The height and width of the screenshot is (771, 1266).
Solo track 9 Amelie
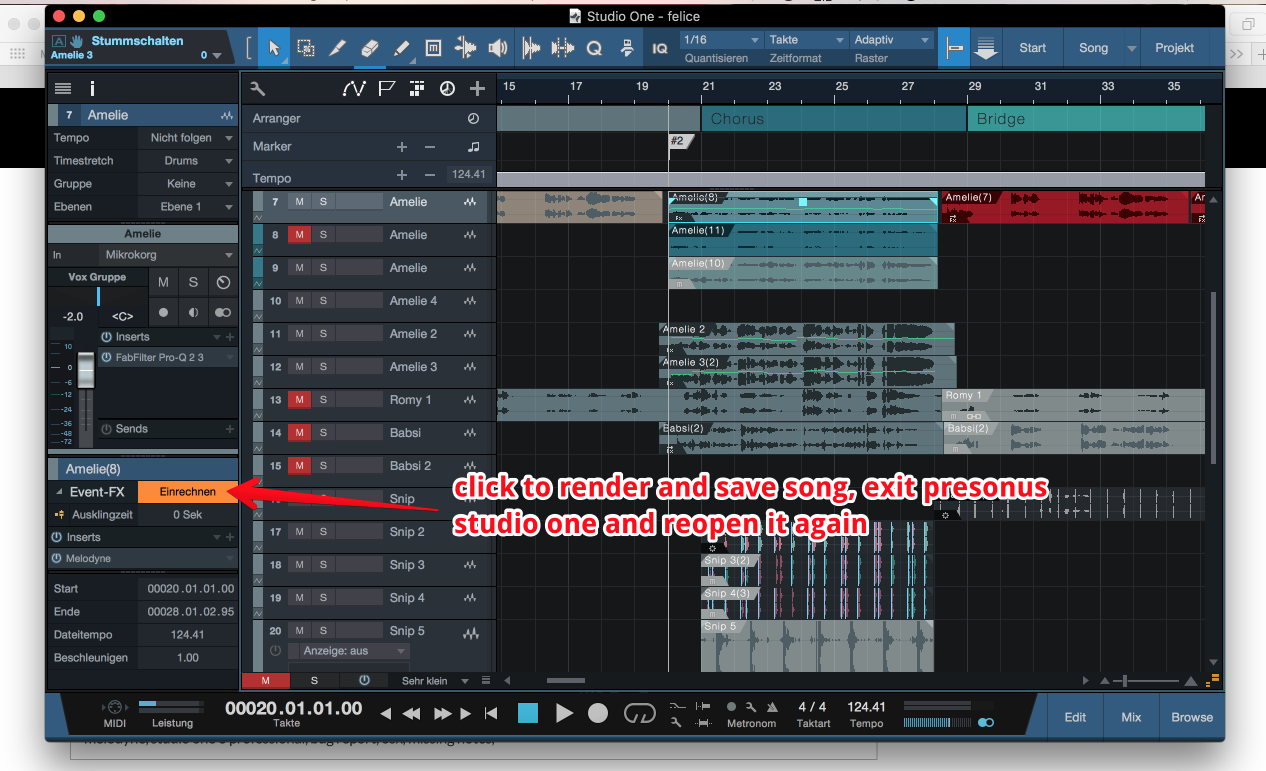pos(323,268)
